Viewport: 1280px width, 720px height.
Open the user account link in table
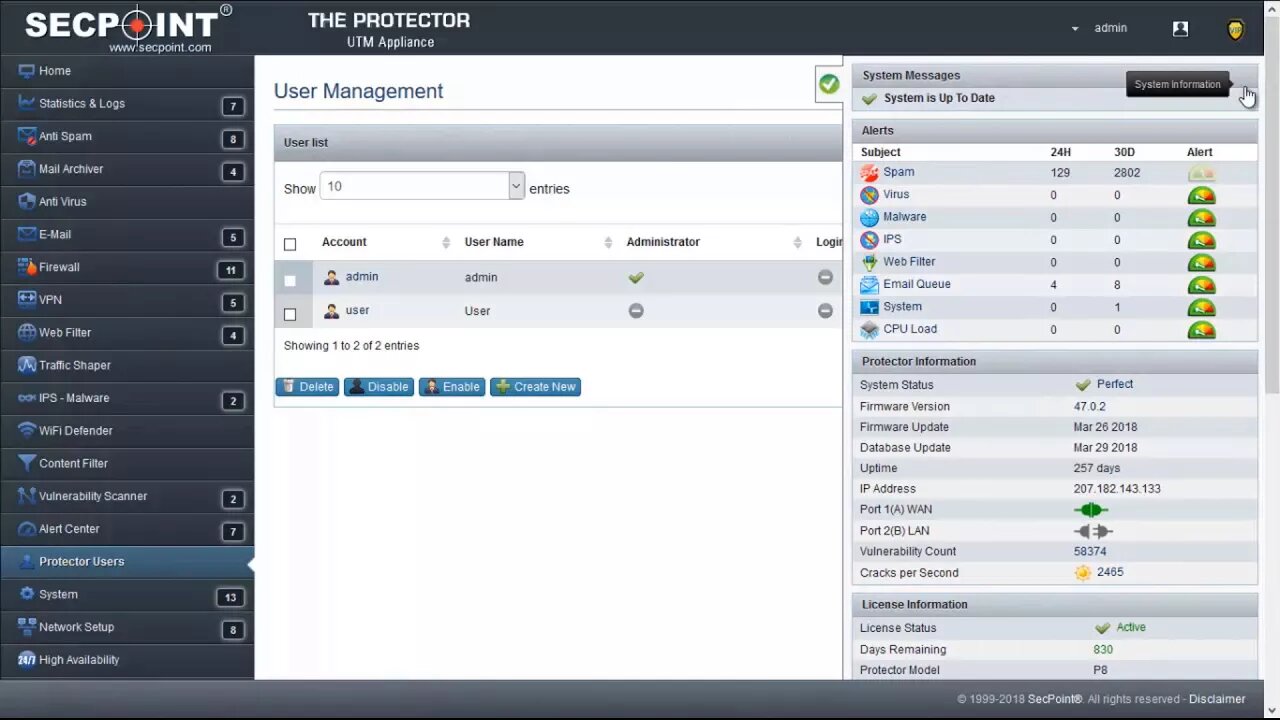point(357,310)
